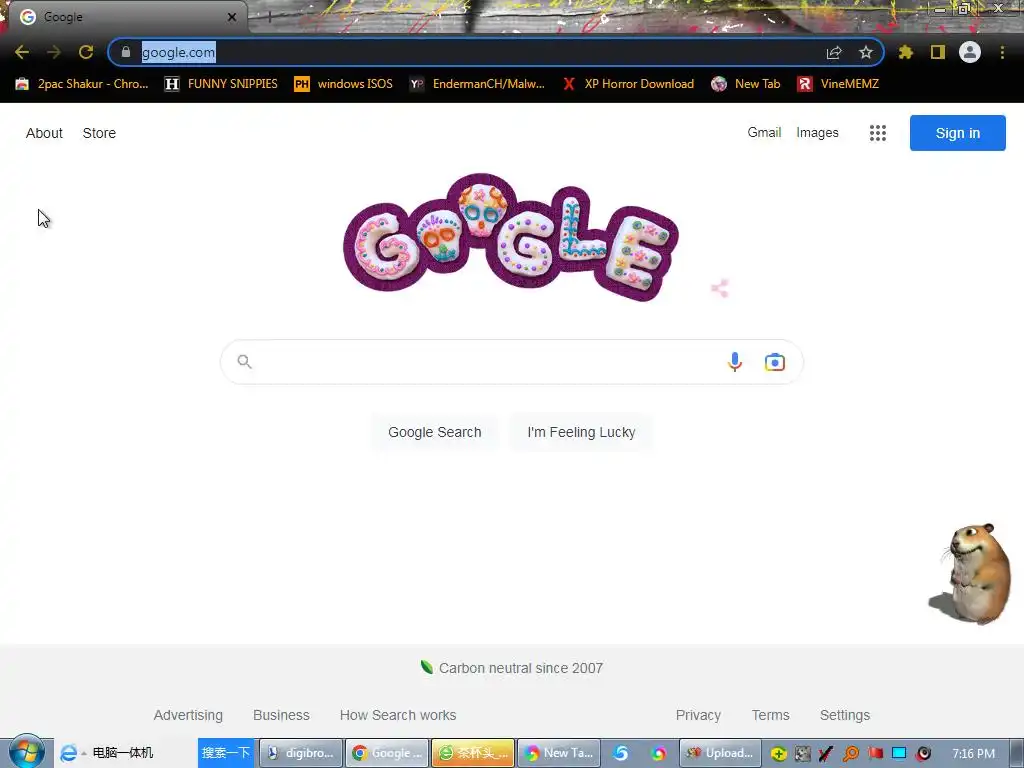
Task: Click the speaker volume tray icon
Action: pyautogui.click(x=923, y=754)
